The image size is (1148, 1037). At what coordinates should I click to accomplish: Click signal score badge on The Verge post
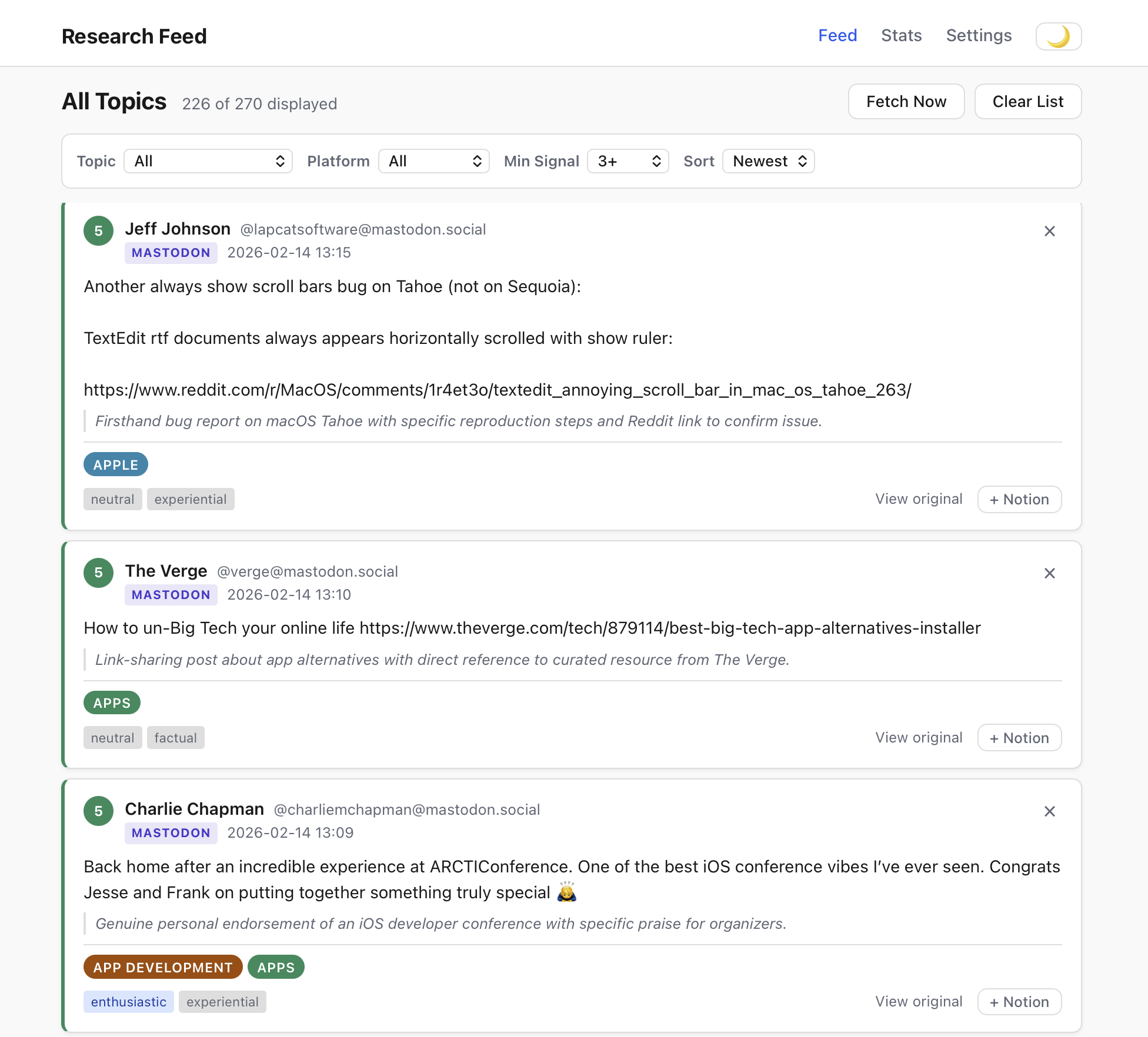tap(99, 573)
